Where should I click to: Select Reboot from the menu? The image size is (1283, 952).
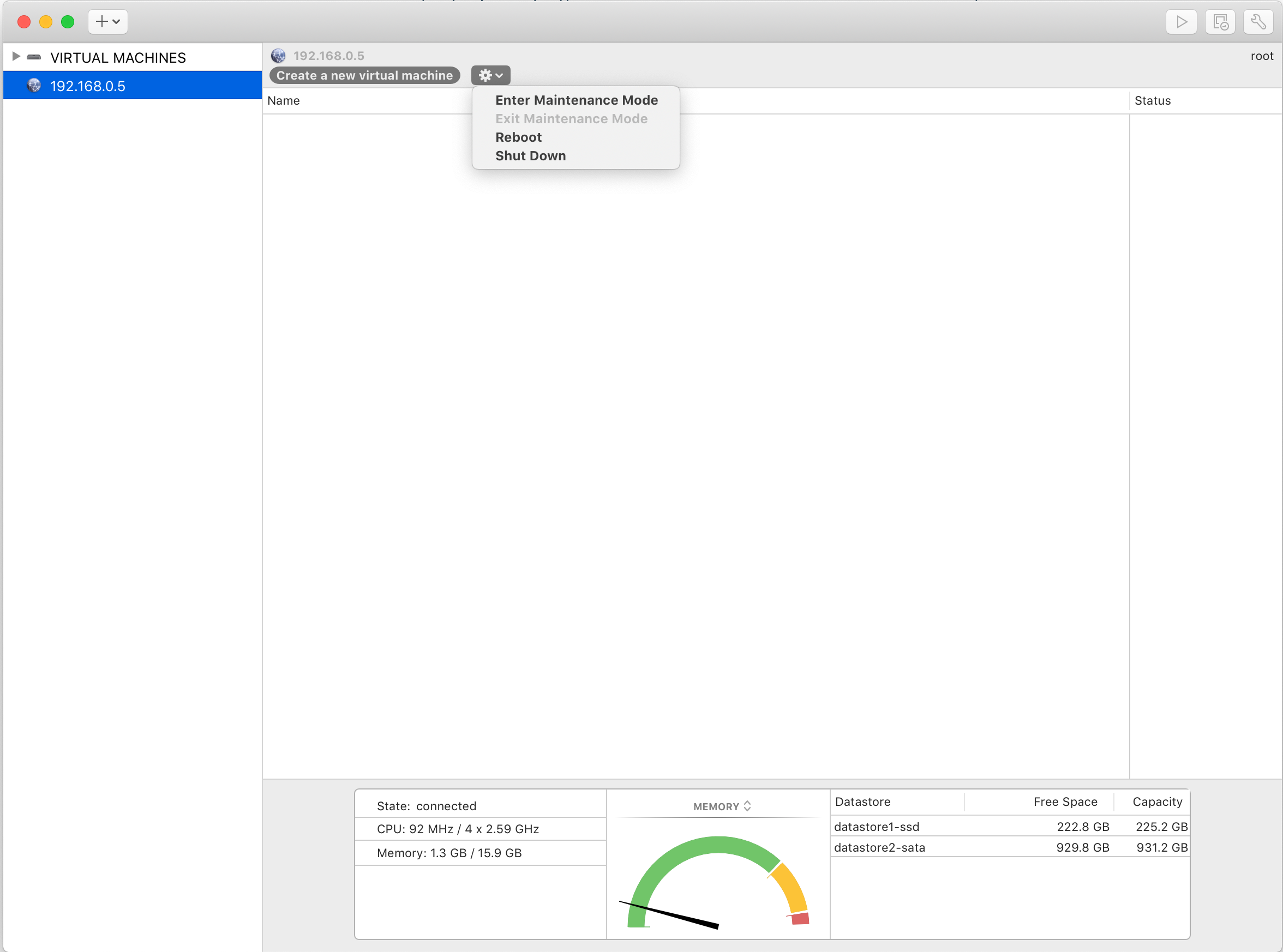[x=518, y=137]
